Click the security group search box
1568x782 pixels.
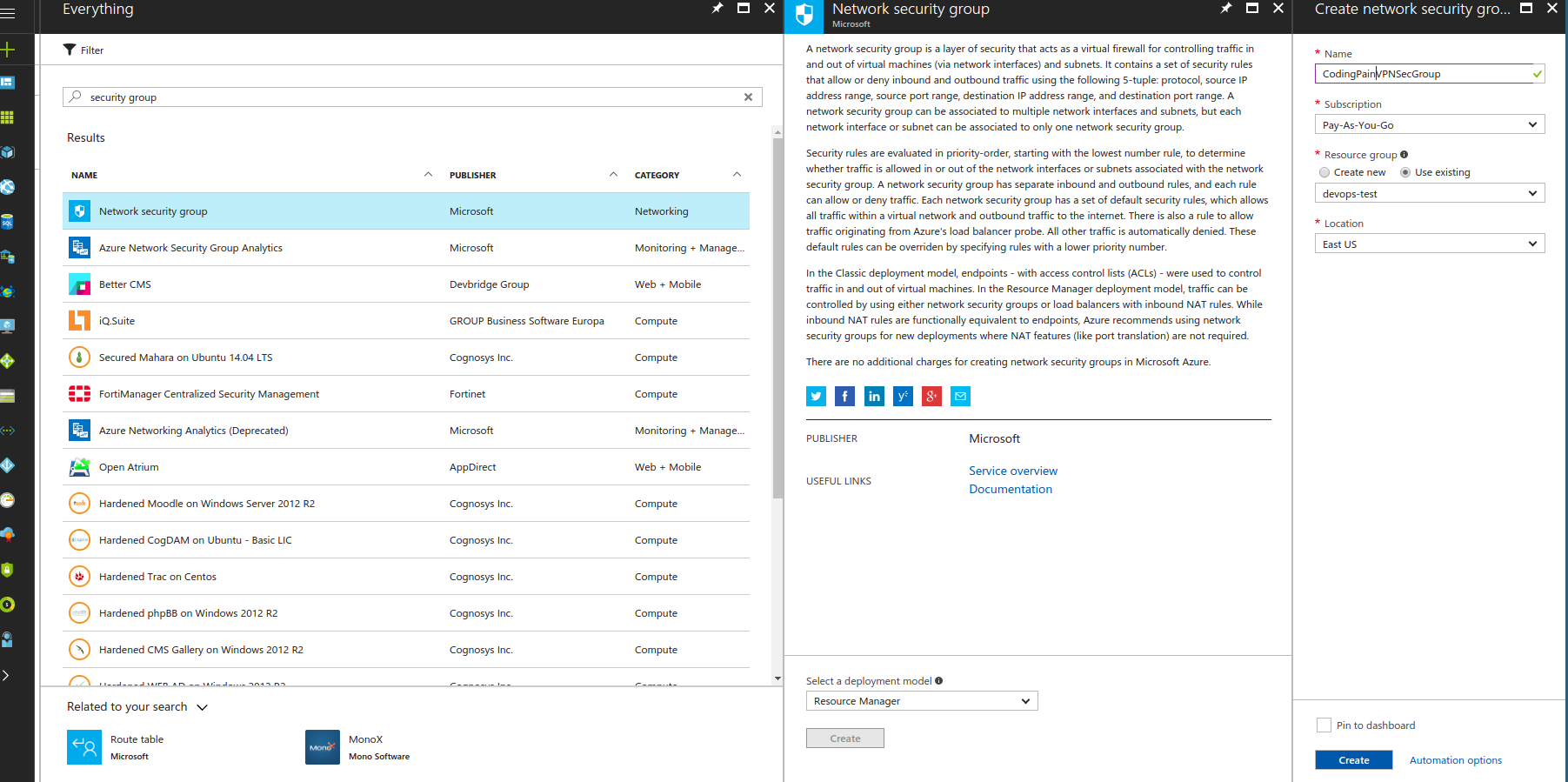click(412, 97)
